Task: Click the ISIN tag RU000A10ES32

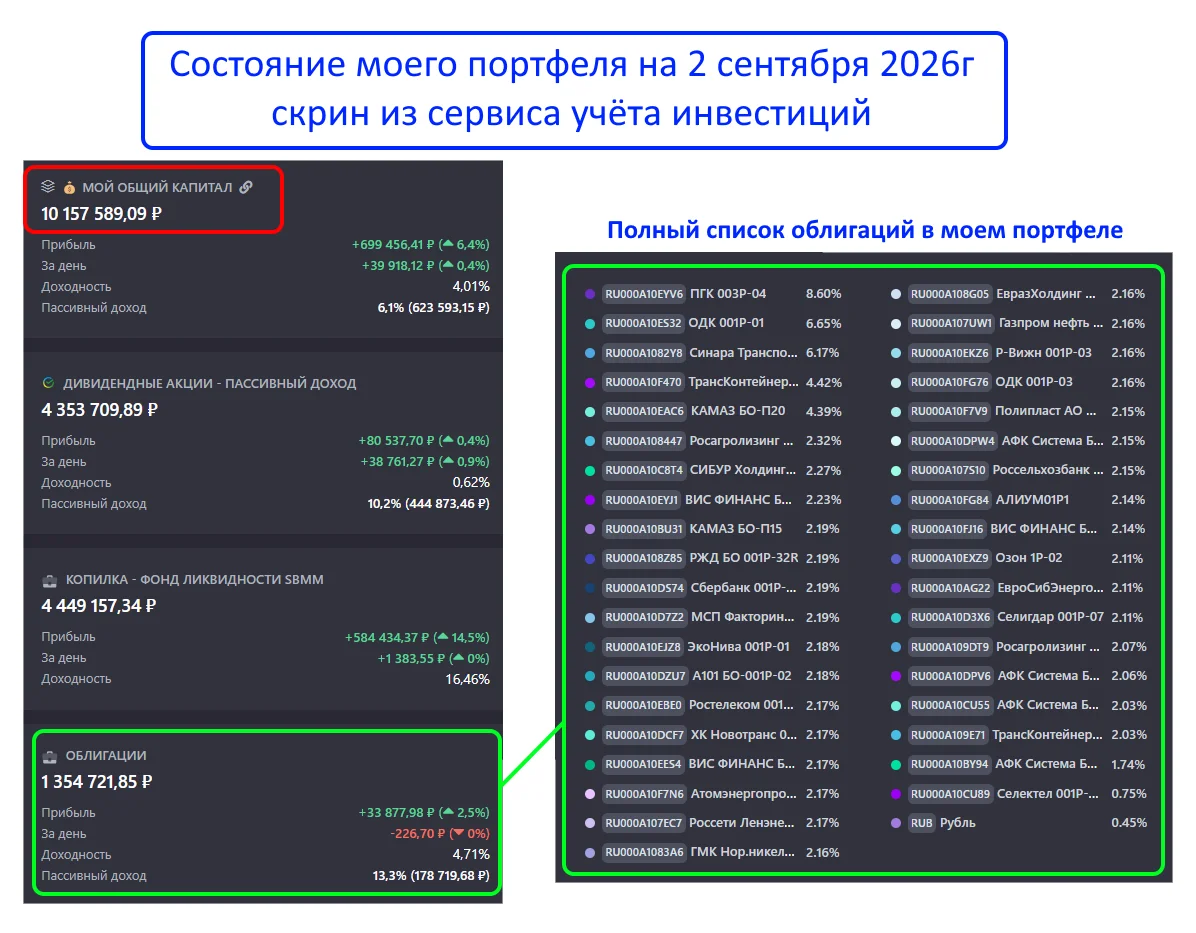Action: click(x=643, y=323)
